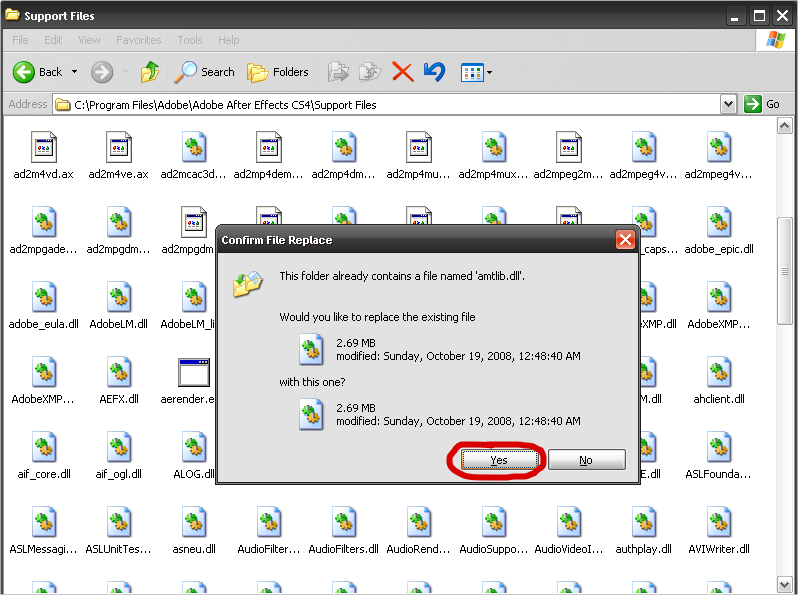This screenshot has height=595, width=798.
Task: Click the Address bar path field
Action: pyautogui.click(x=387, y=104)
